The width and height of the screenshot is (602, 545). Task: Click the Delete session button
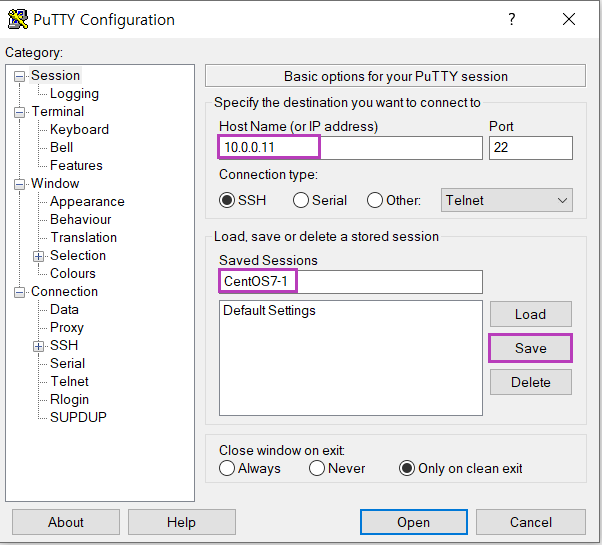[x=531, y=382]
